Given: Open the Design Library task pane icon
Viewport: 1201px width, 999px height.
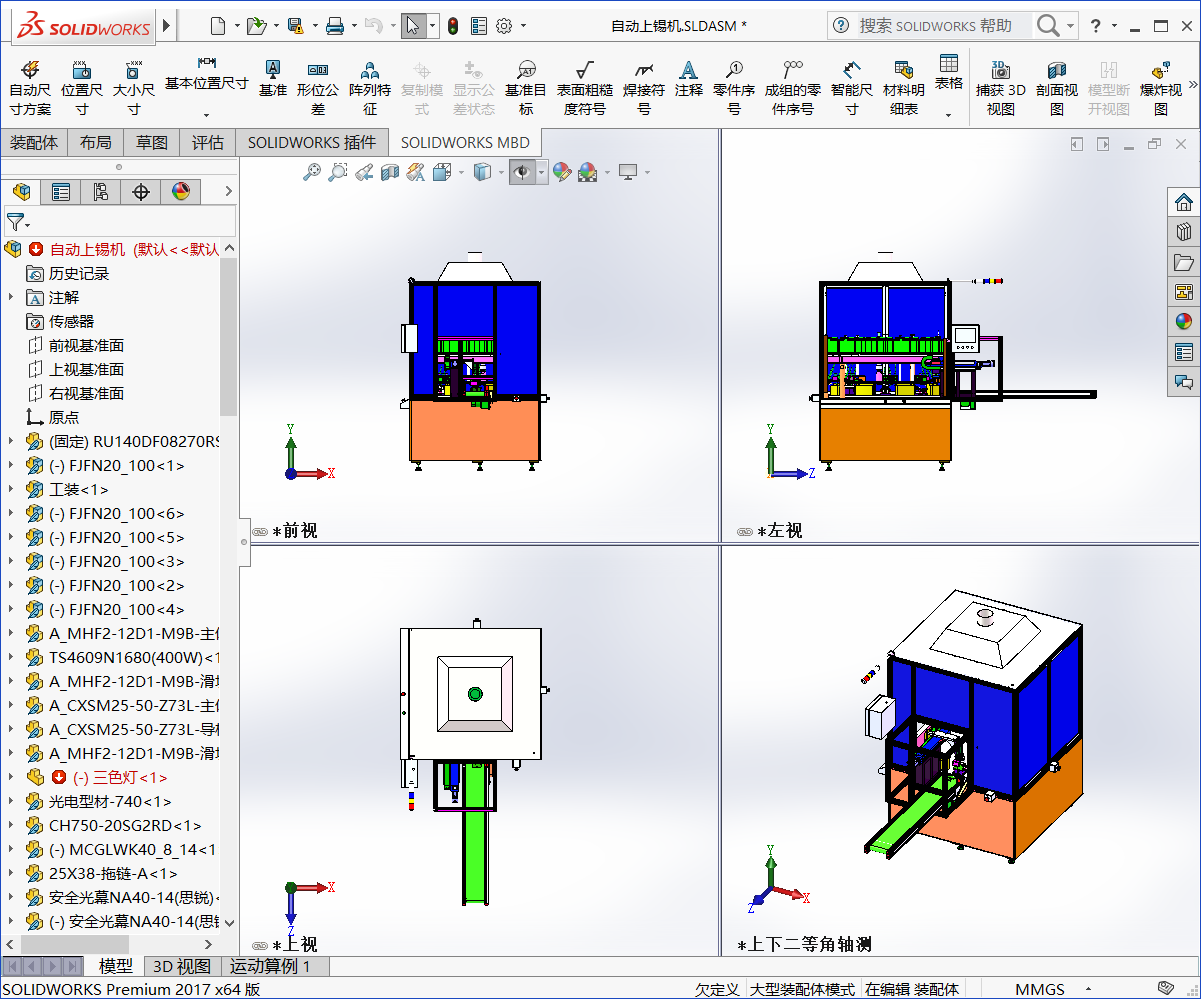Looking at the screenshot, I should [x=1184, y=232].
